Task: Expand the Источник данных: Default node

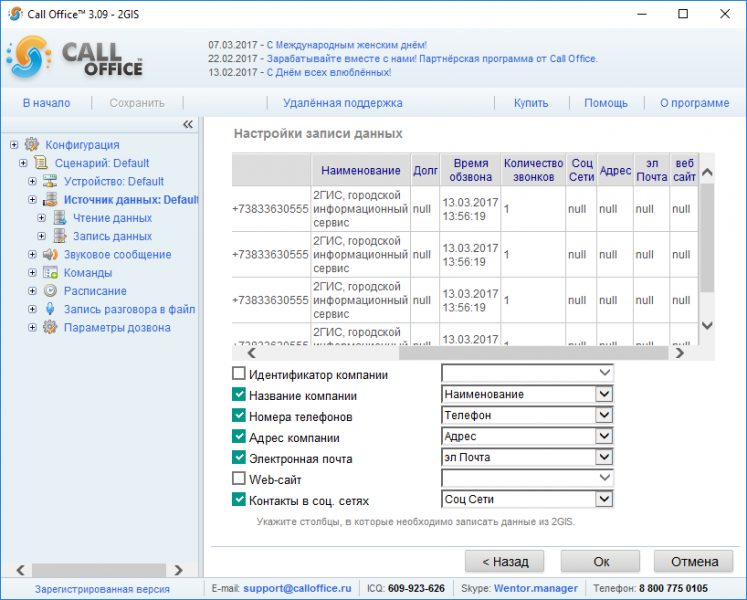Action: tap(32, 200)
